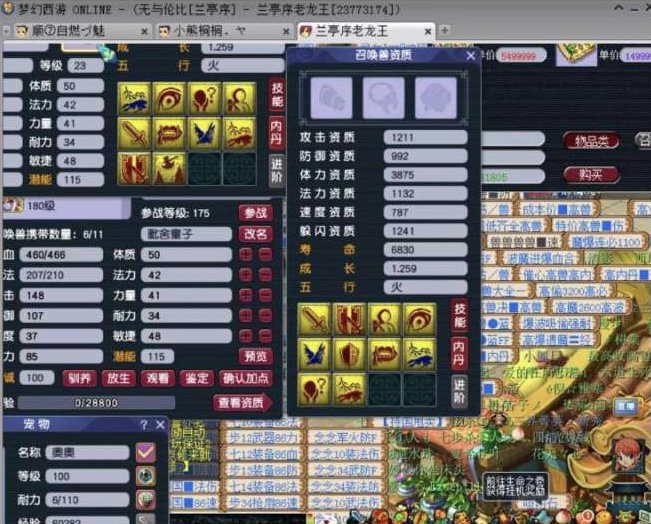Open the 技能 tab in 召唤兽资质 dialog
651x524 pixels.
tap(459, 315)
